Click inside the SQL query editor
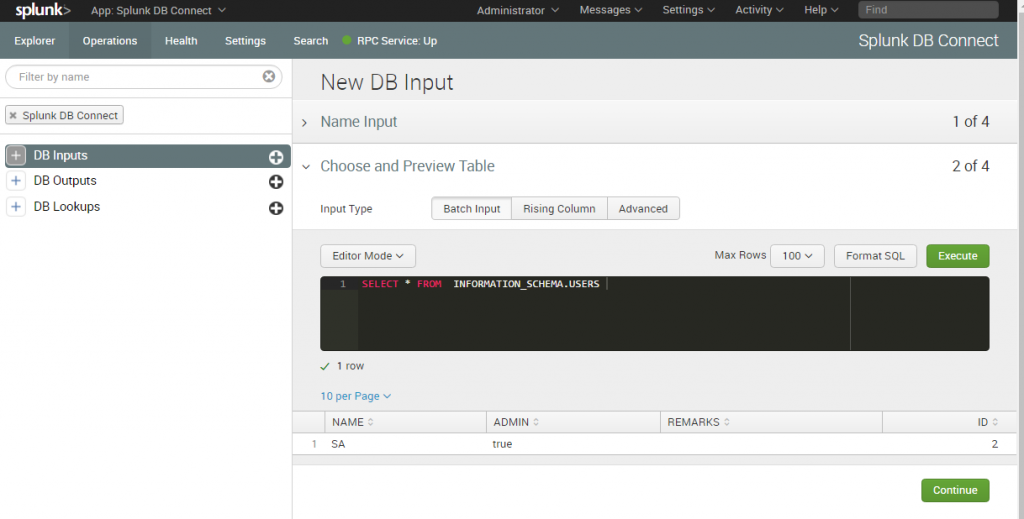This screenshot has height=519, width=1024. click(654, 313)
